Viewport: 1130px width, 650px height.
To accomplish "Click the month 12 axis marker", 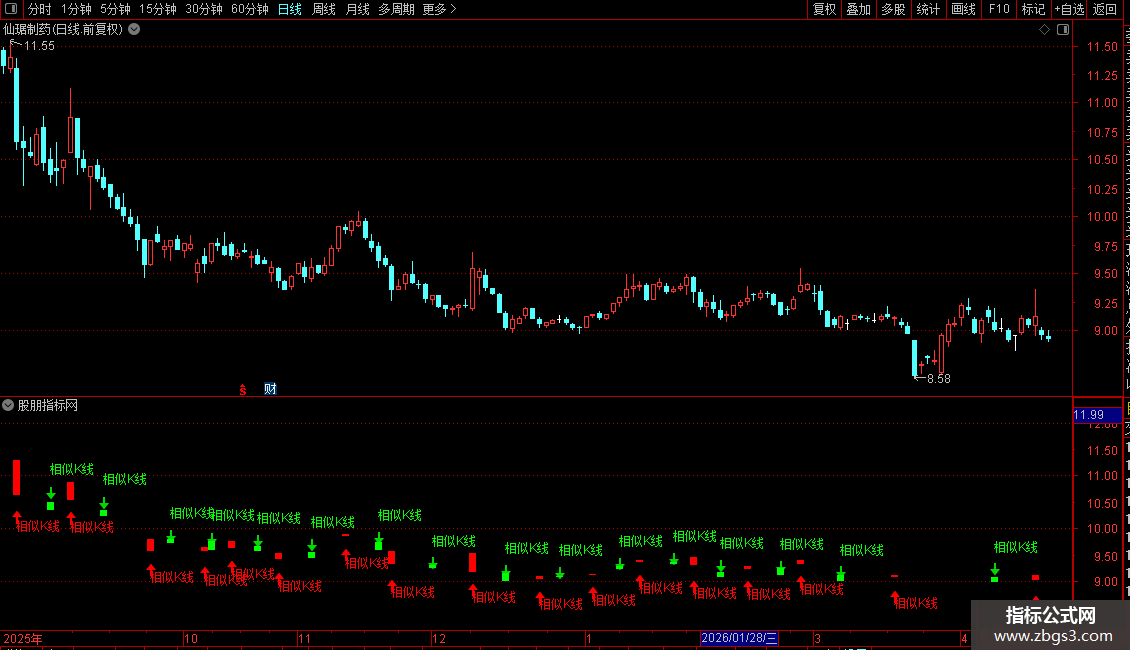I will [439, 639].
